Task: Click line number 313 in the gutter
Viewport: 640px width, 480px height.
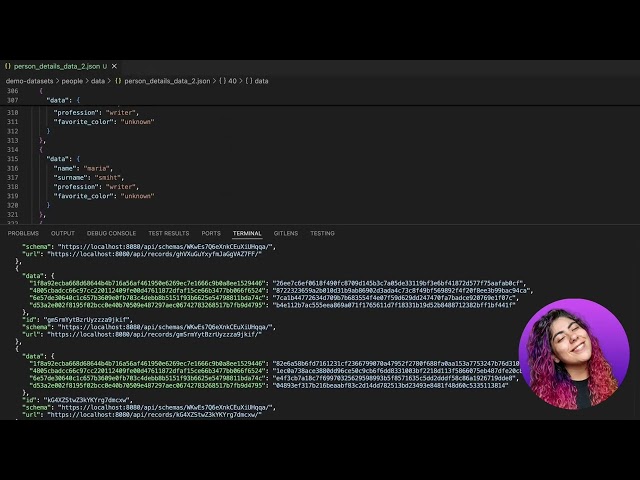Action: pyautogui.click(x=13, y=140)
